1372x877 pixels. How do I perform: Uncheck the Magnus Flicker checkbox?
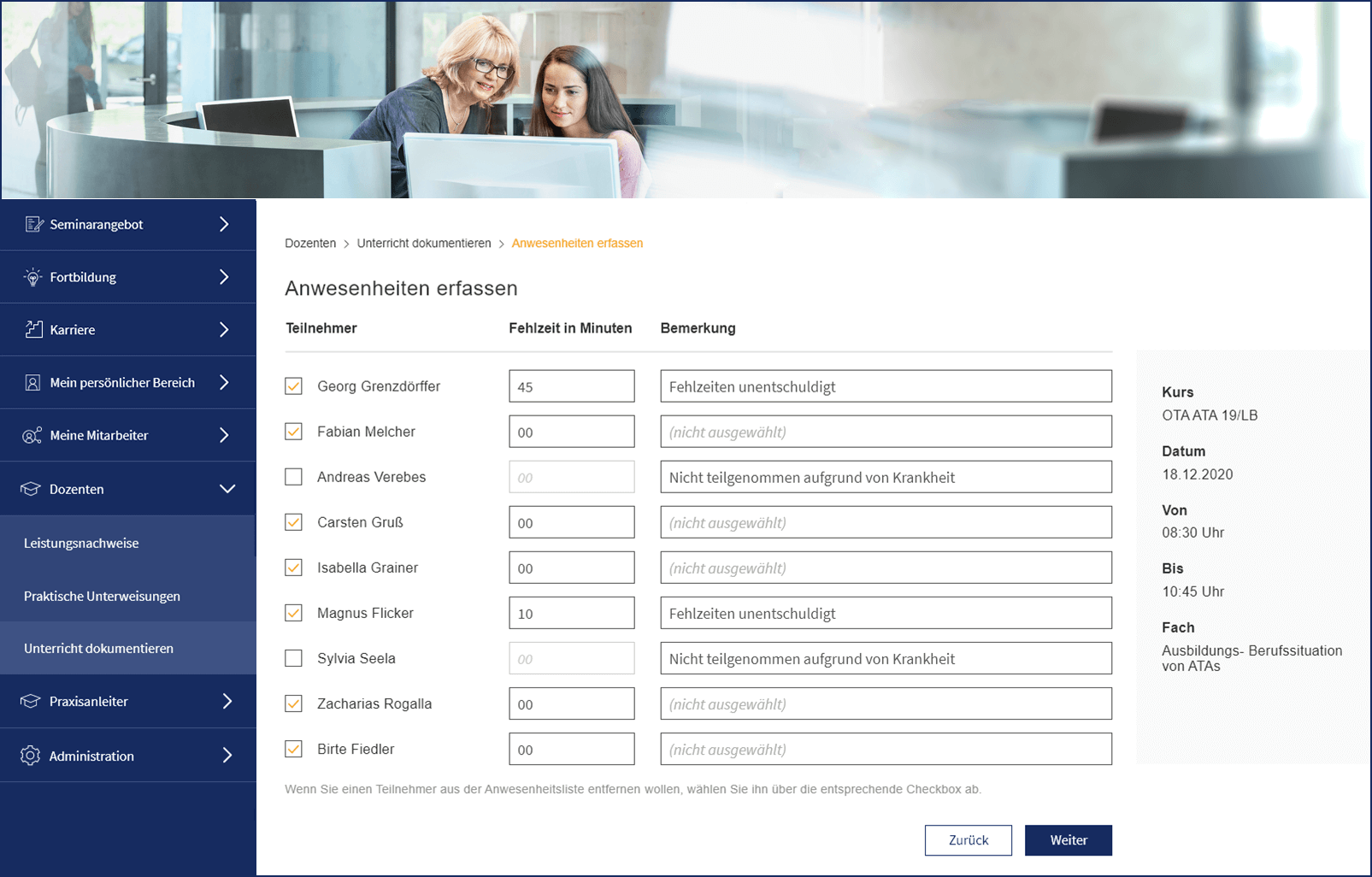(x=293, y=613)
